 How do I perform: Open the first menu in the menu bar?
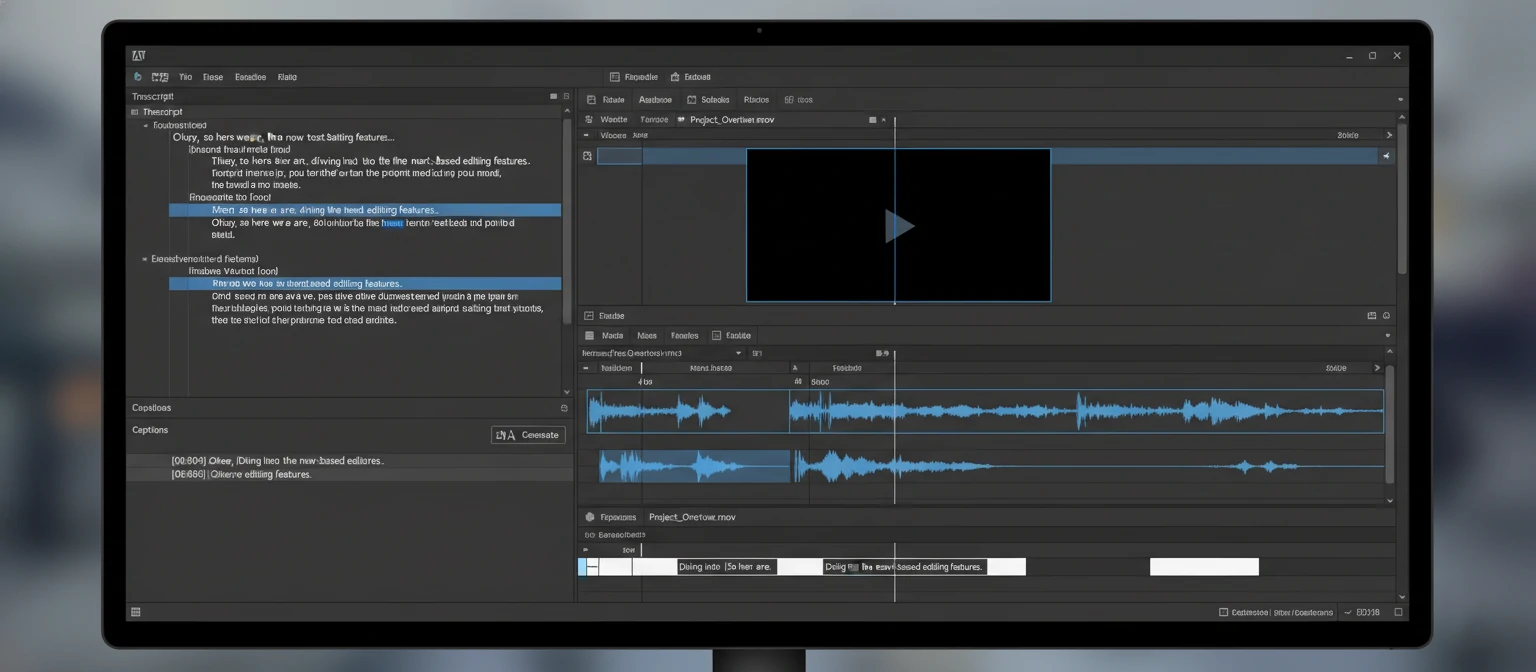point(185,77)
